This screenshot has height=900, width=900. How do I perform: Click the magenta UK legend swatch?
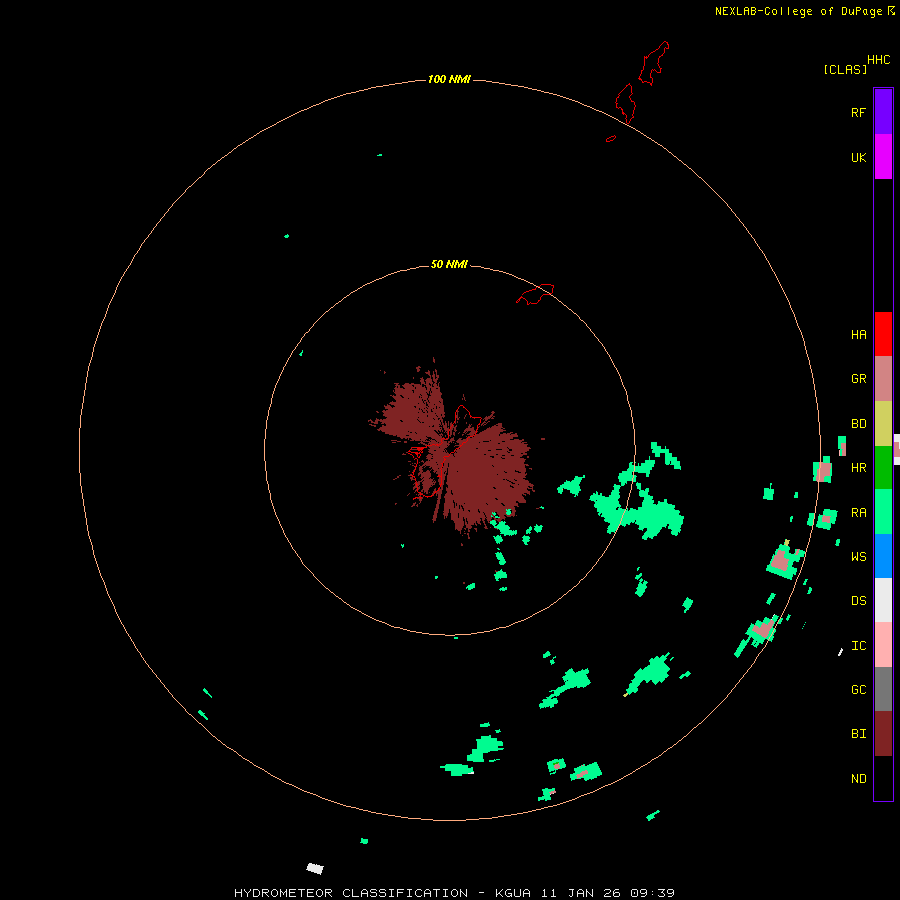[883, 157]
